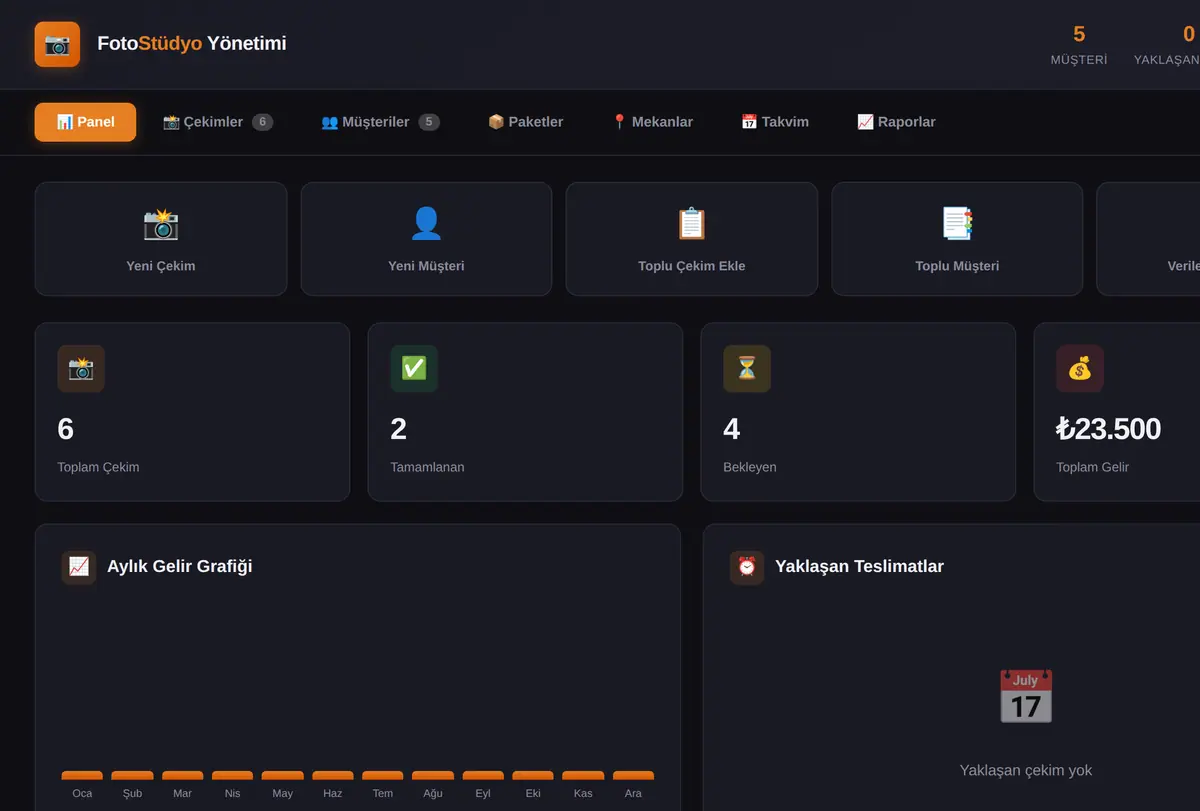Click the Tamamlanan label
Screen dimensions: 1200x811
click(x=427, y=467)
